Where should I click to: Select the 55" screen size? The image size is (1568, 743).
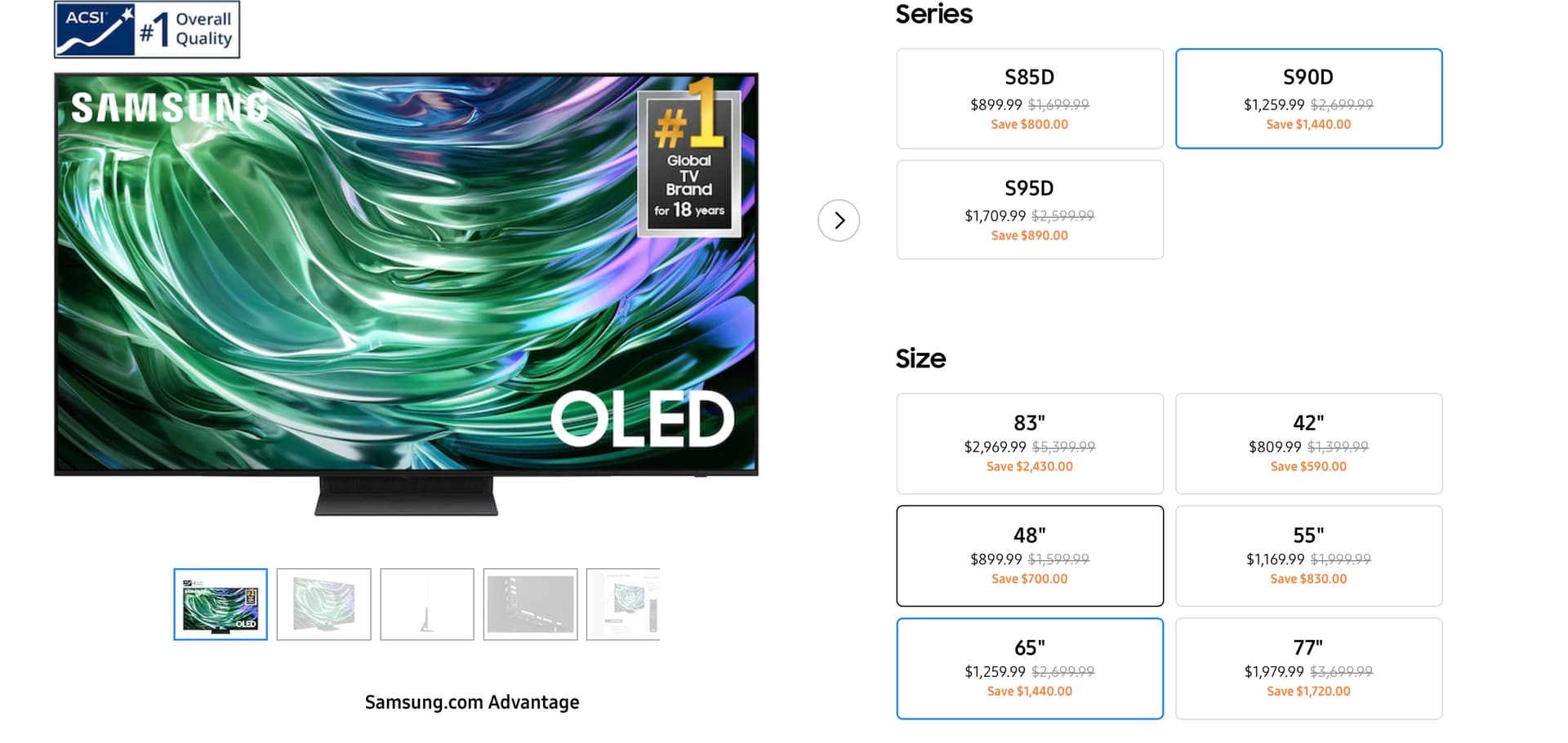[1308, 556]
